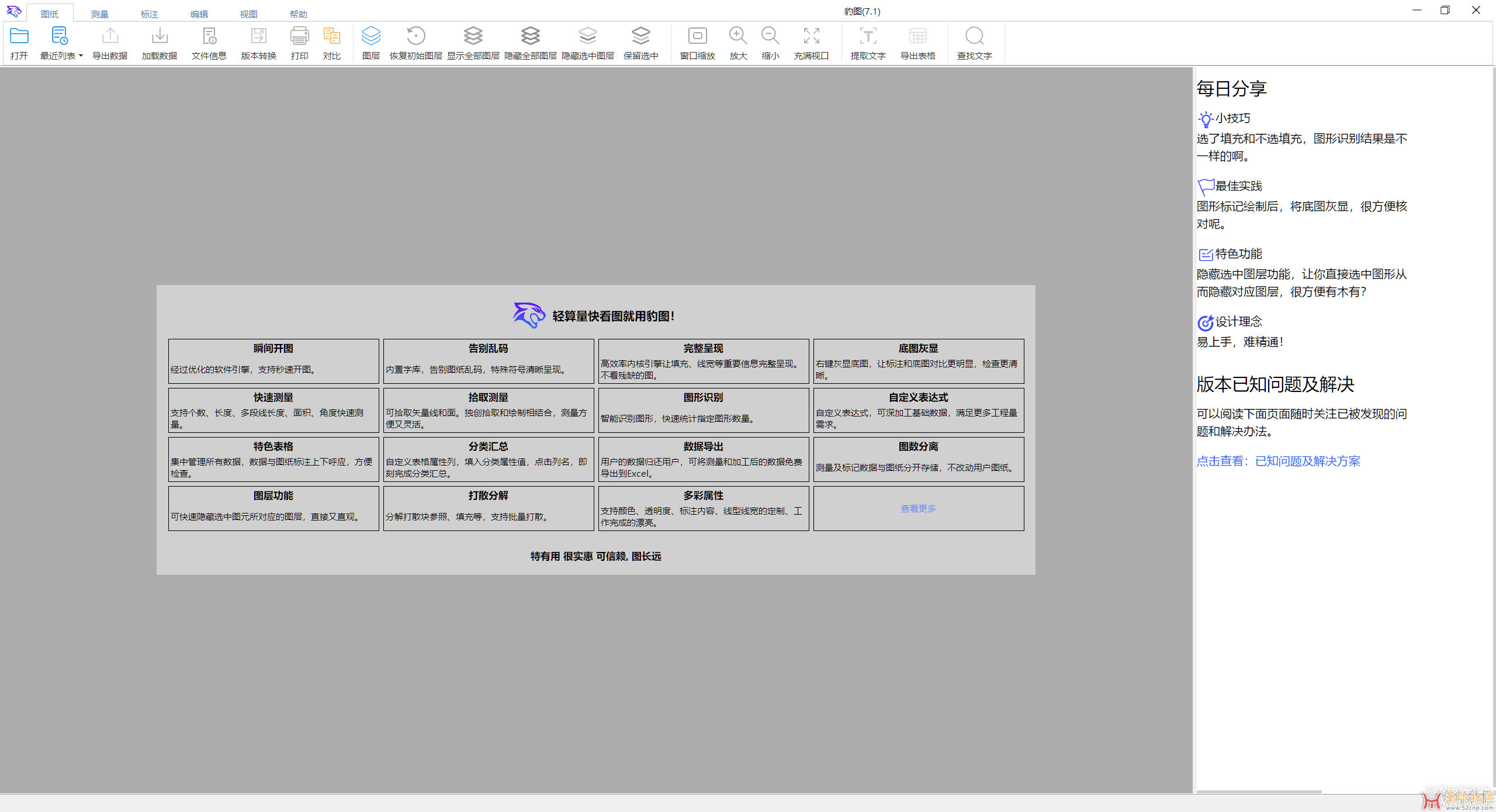Click the slogan 特有用 很实惠 可信赖, 图长远
The height and width of the screenshot is (812, 1496).
tap(595, 556)
